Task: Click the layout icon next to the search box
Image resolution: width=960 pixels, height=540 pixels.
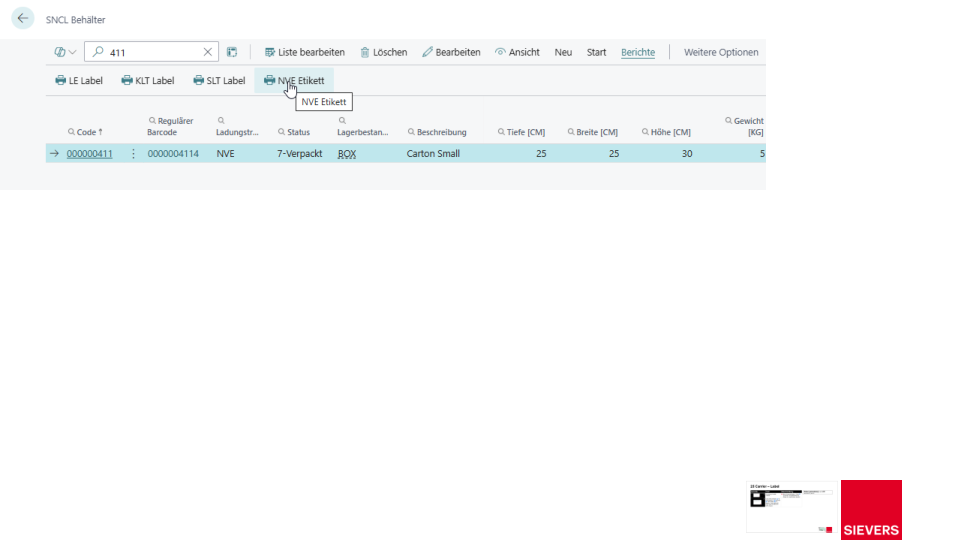Action: click(232, 52)
